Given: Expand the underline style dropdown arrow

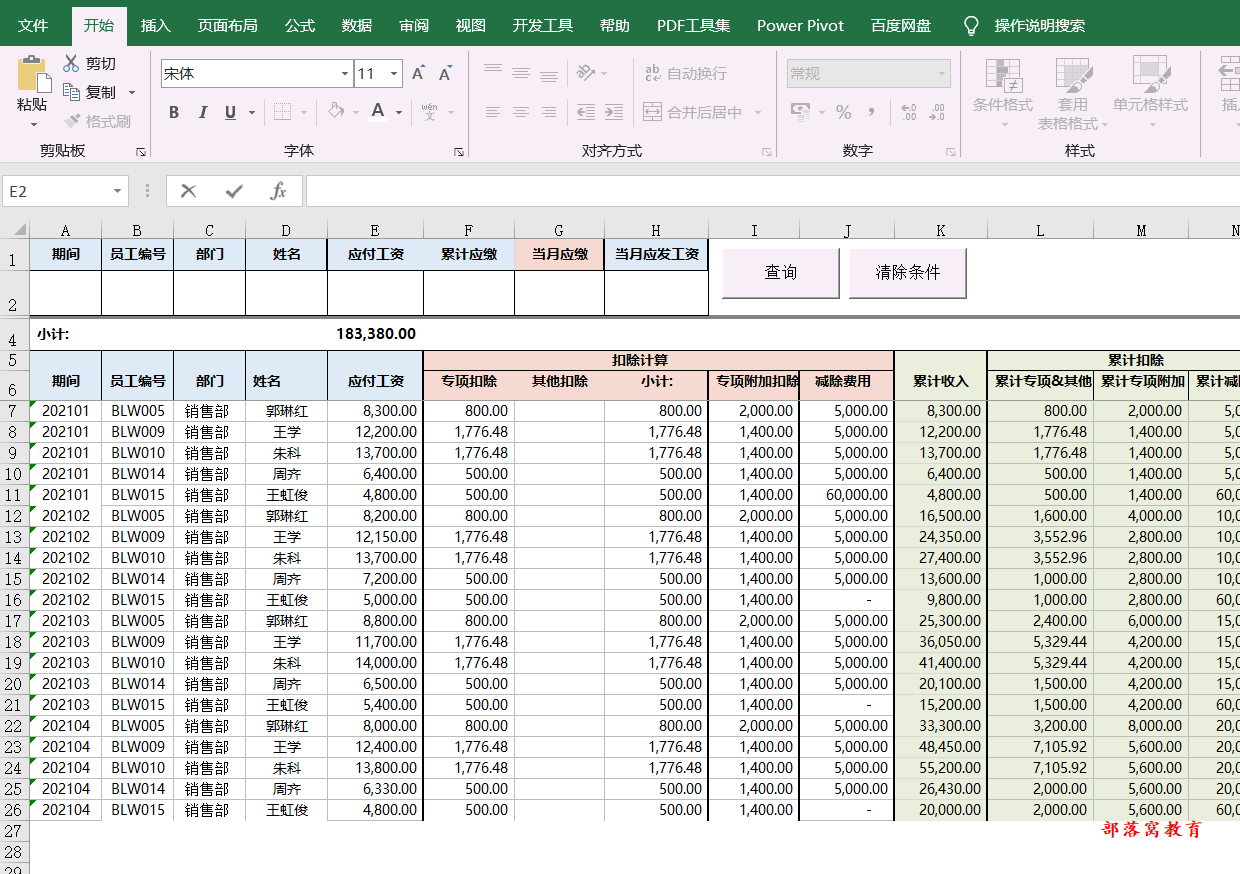Looking at the screenshot, I should (252, 113).
